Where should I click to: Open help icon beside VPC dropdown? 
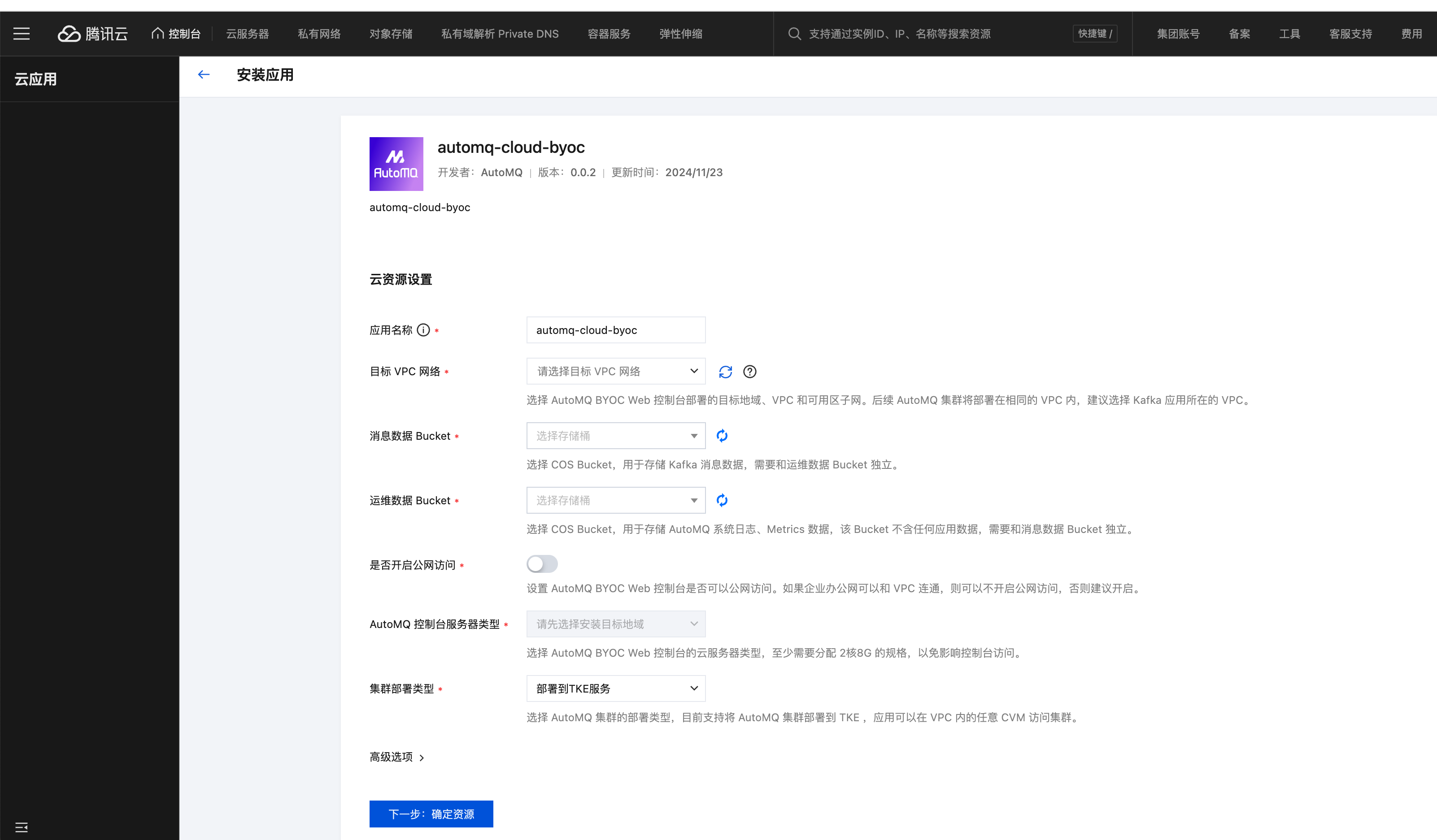pos(750,372)
